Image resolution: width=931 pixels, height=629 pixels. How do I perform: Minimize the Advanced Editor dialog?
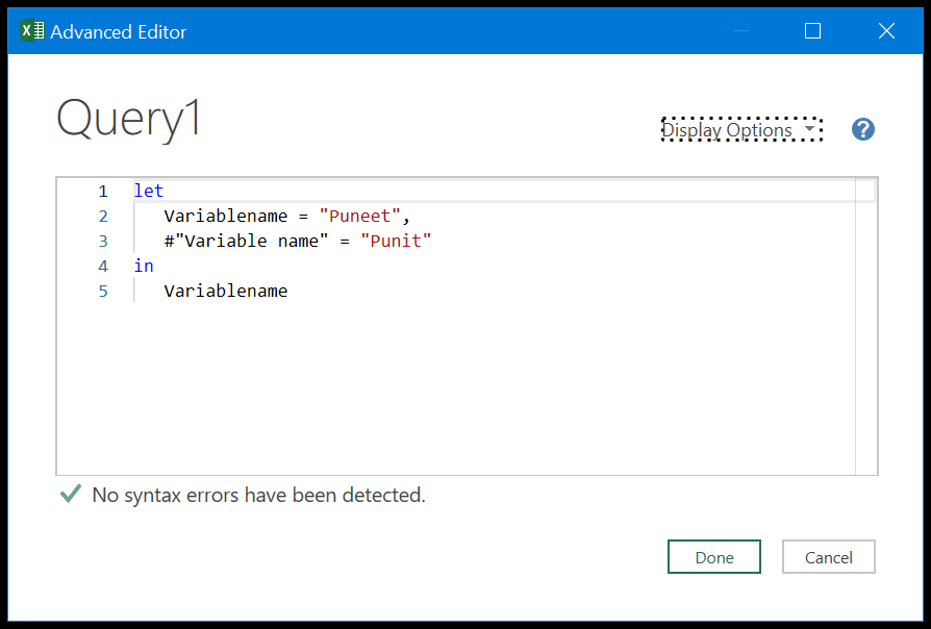point(740,31)
